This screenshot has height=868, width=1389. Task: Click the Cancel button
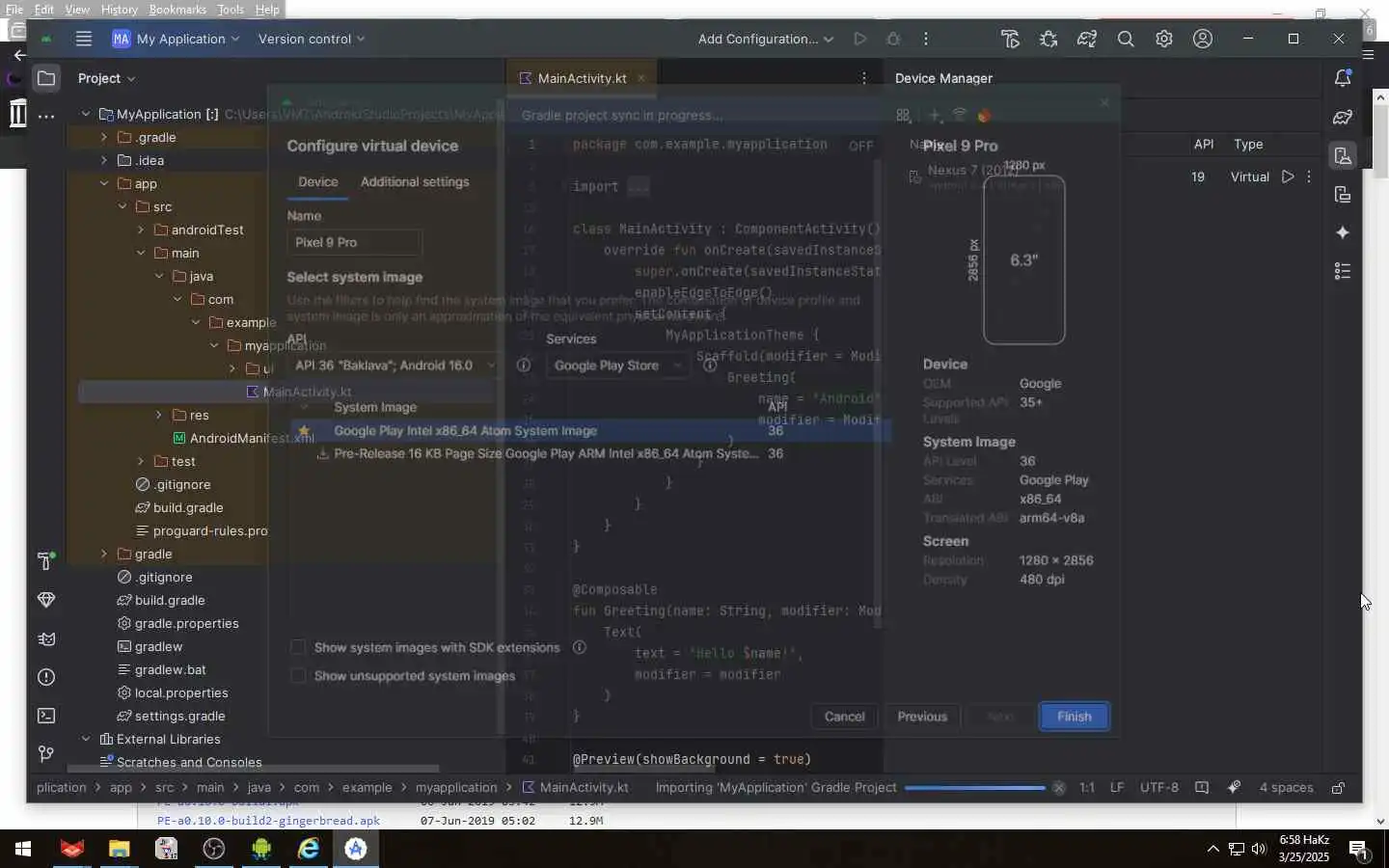[844, 716]
